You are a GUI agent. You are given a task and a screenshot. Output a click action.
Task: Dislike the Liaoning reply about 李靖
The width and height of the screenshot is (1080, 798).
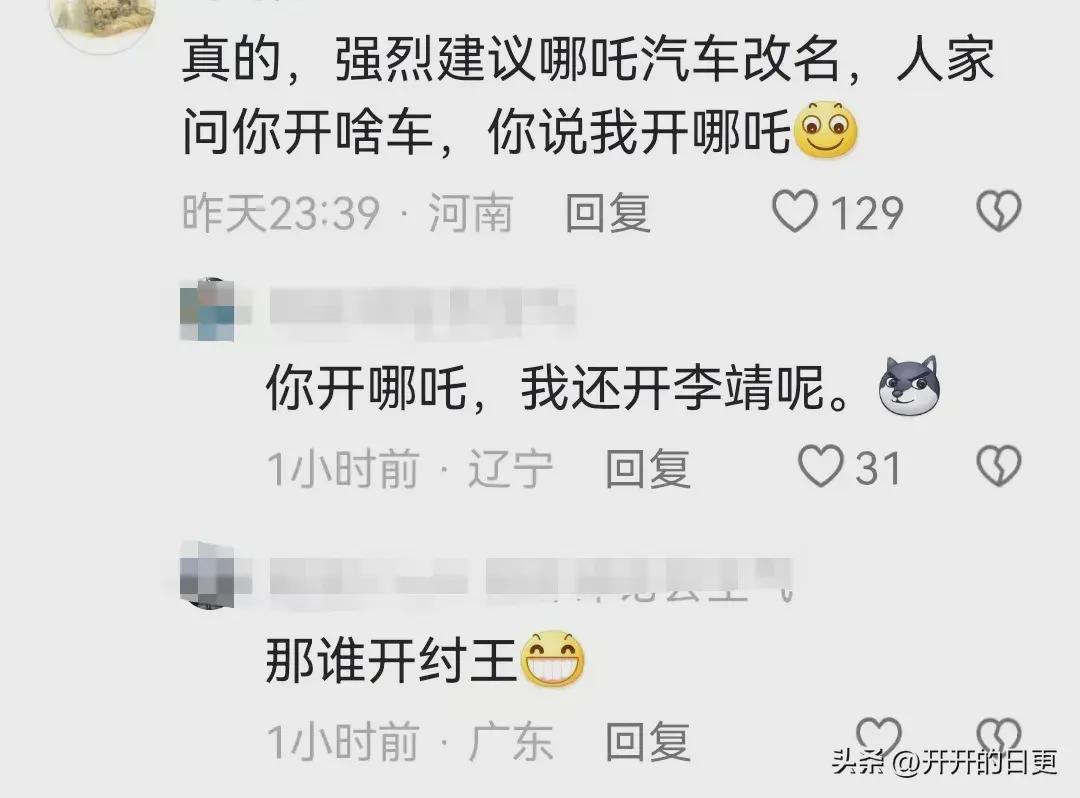999,467
